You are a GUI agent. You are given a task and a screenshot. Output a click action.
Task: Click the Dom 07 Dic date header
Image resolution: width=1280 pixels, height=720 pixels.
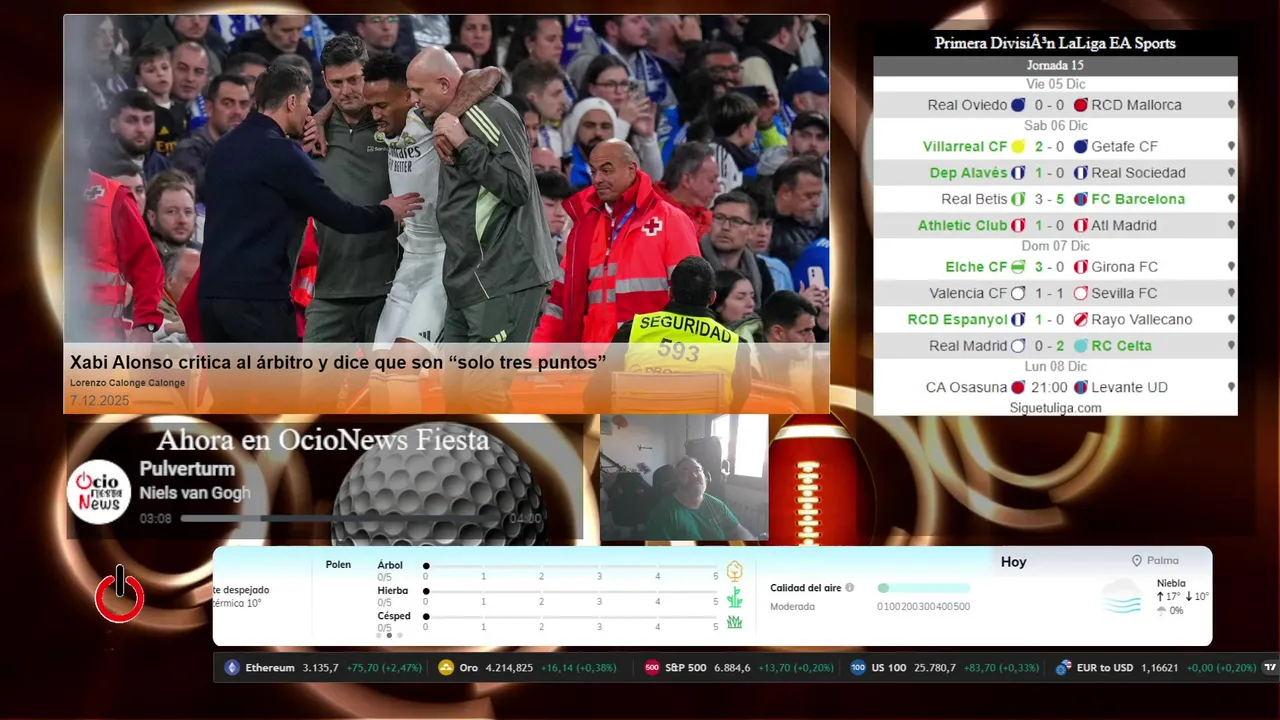1055,246
